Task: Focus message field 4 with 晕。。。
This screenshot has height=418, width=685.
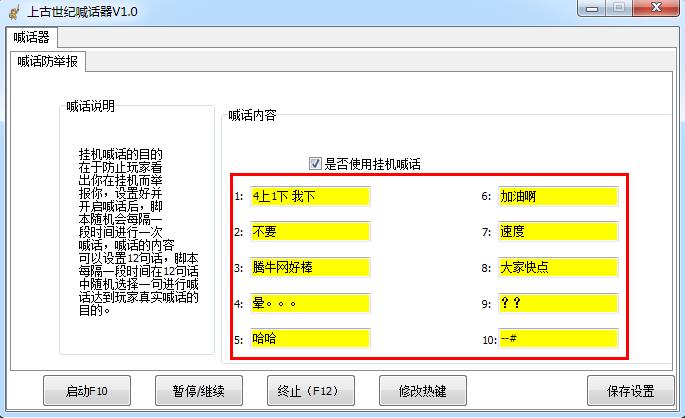Action: pos(309,303)
